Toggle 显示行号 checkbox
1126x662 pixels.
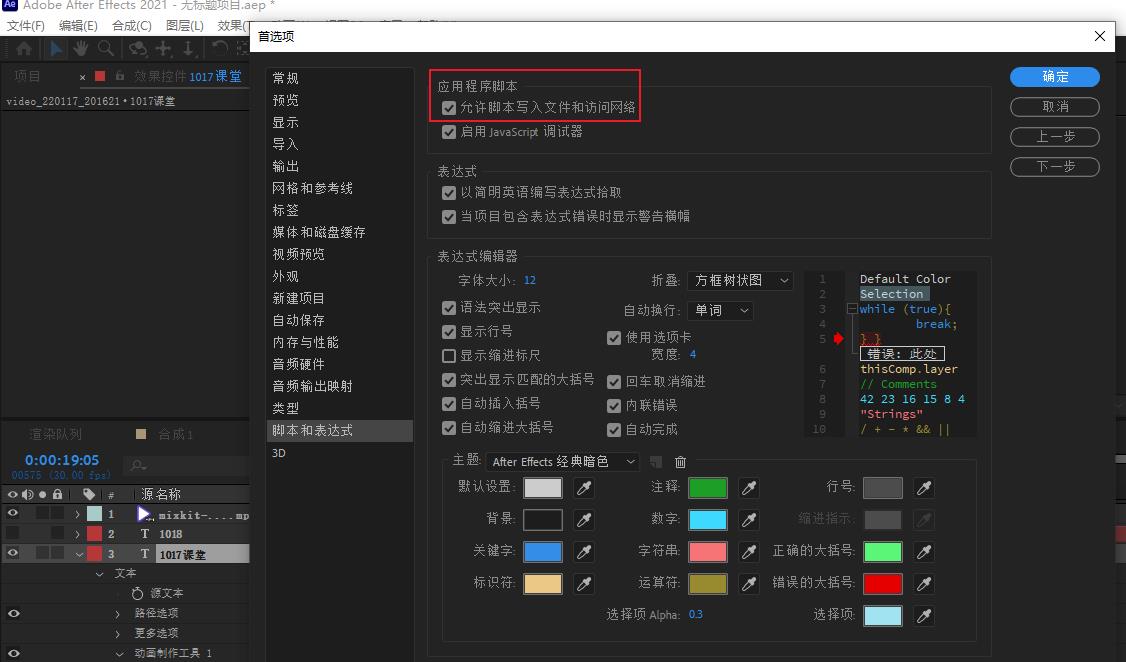point(449,332)
